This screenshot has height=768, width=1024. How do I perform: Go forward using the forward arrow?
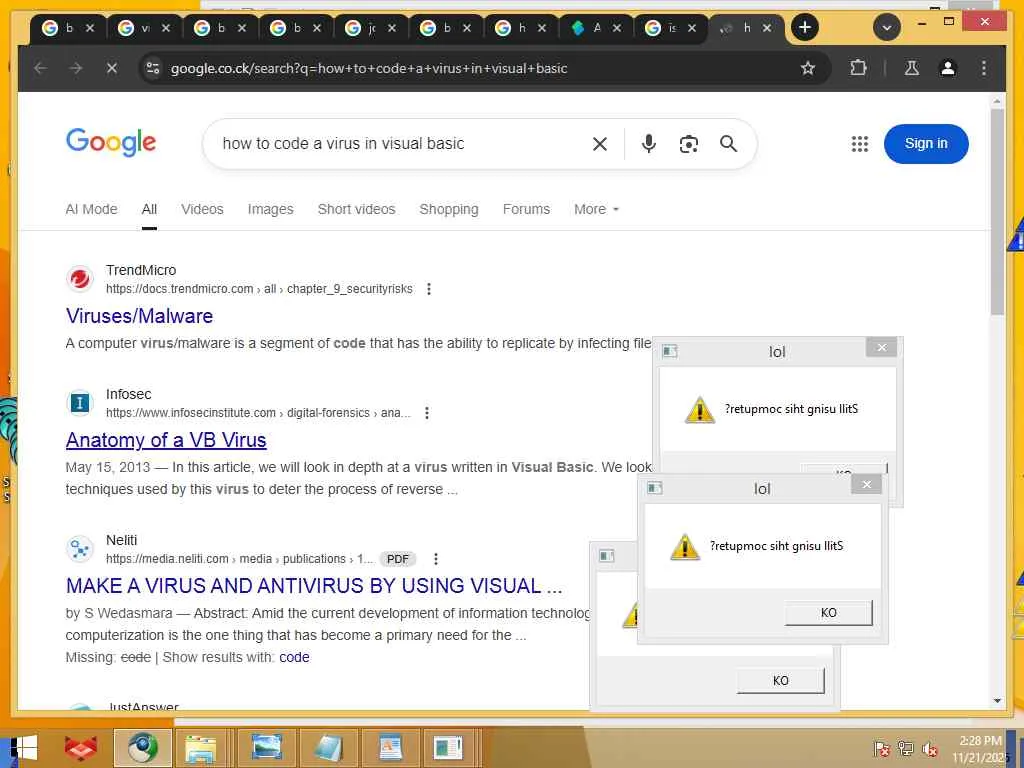click(76, 68)
